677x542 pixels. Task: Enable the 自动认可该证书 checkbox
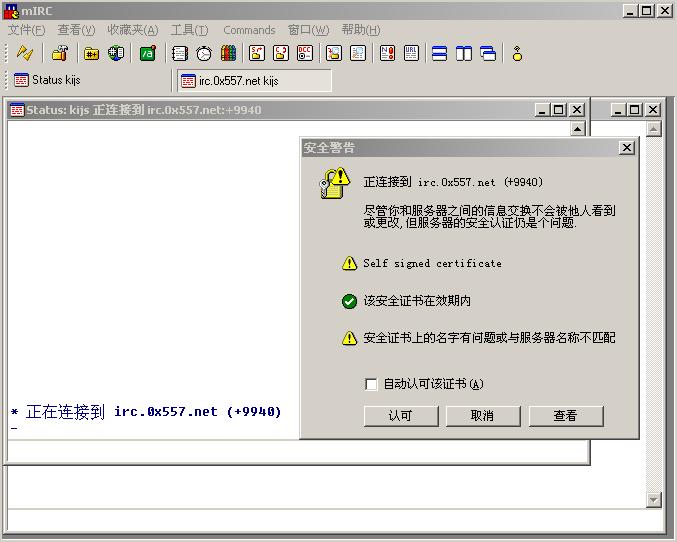[371, 384]
